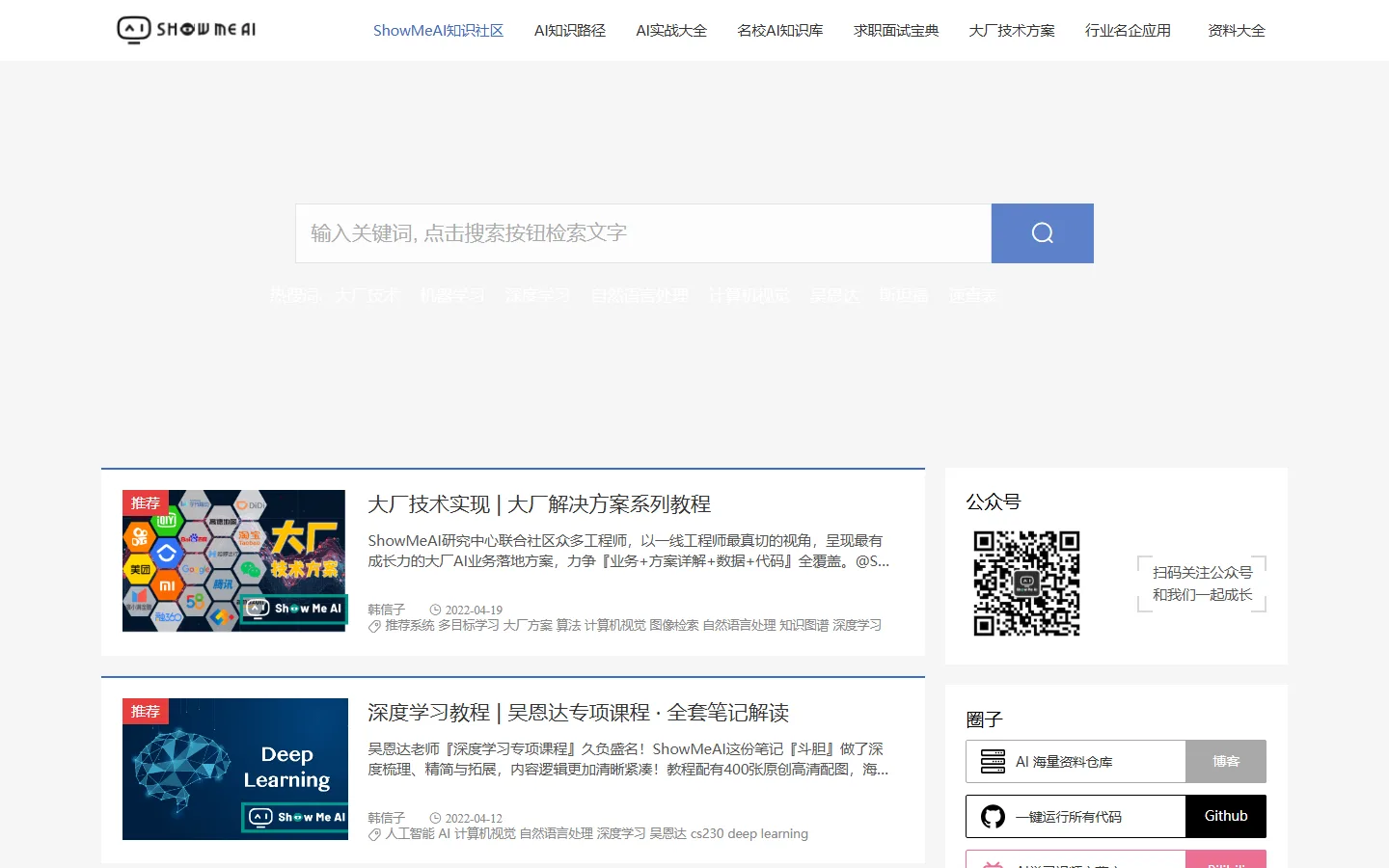
Task: Click the ShowMeAI robot logo
Action: [x=186, y=30]
